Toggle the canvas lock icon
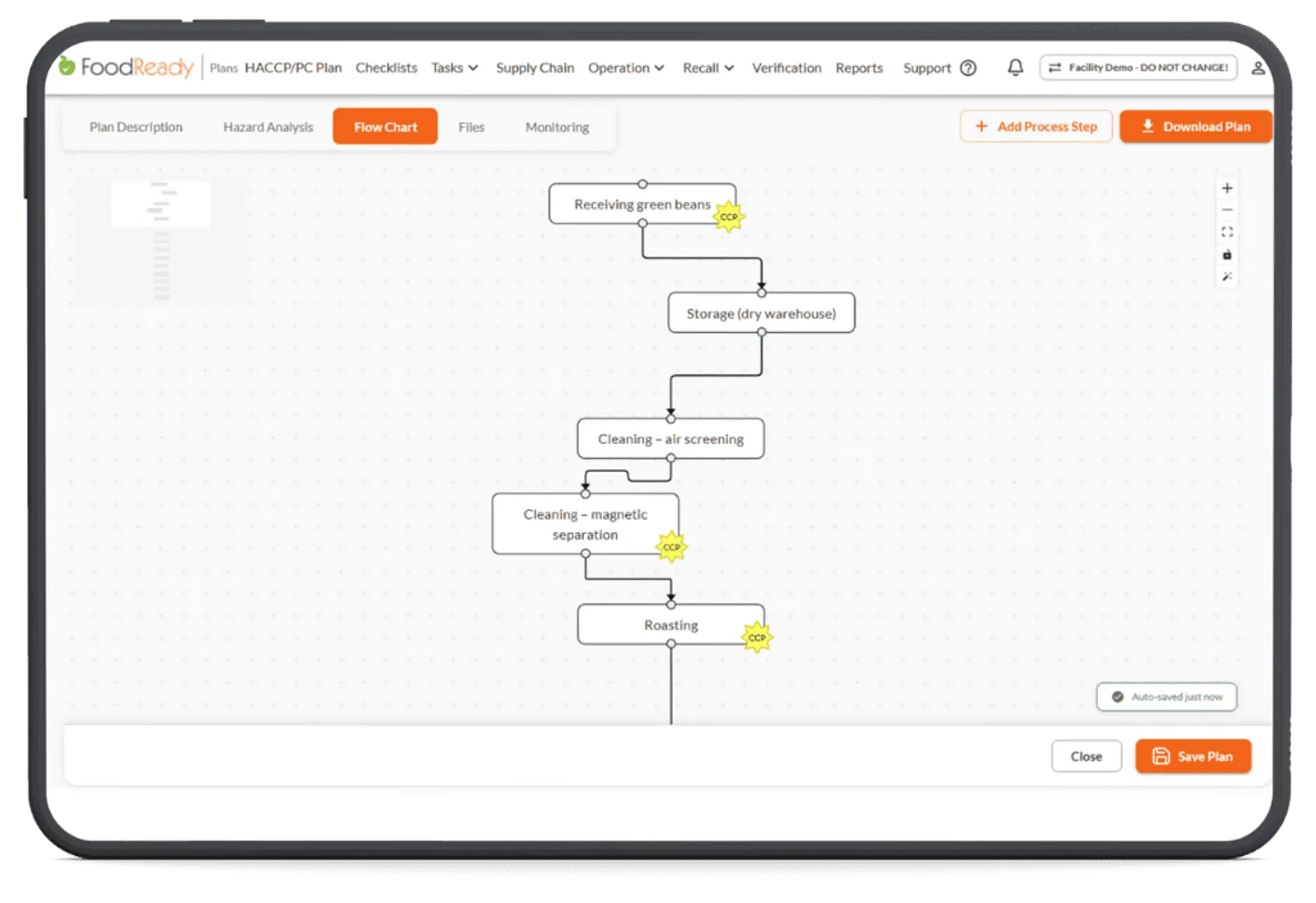This screenshot has height=903, width=1316. [1226, 255]
